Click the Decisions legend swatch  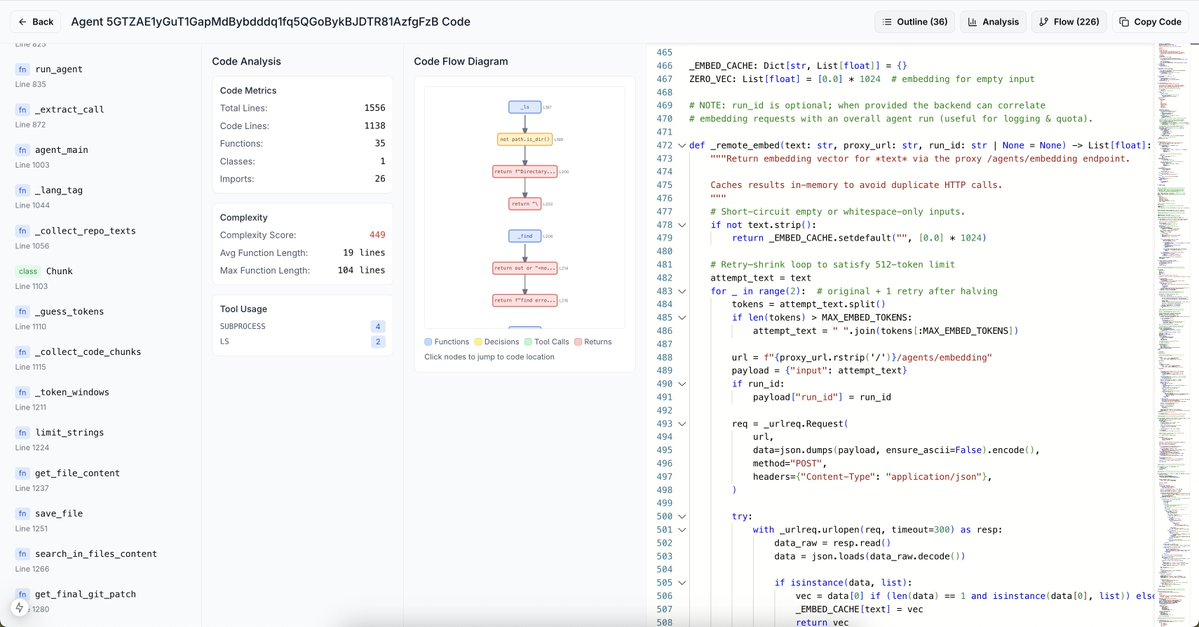pyautogui.click(x=478, y=342)
